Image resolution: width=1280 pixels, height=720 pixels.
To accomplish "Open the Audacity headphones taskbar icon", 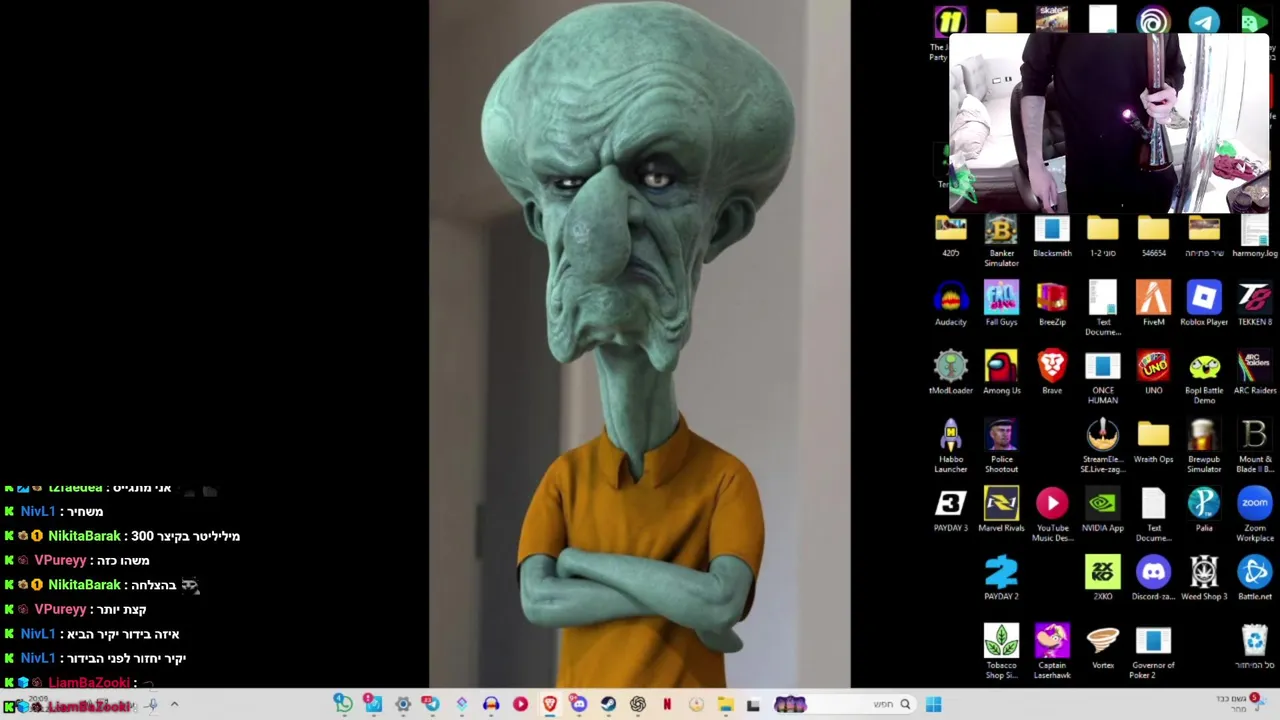I will [491, 705].
